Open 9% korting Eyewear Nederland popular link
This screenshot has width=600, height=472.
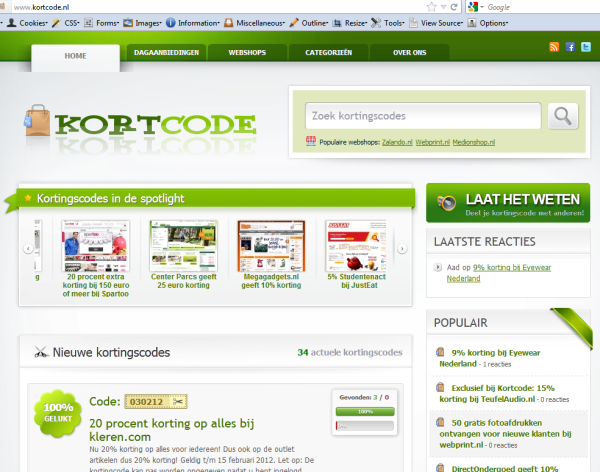tap(490, 358)
